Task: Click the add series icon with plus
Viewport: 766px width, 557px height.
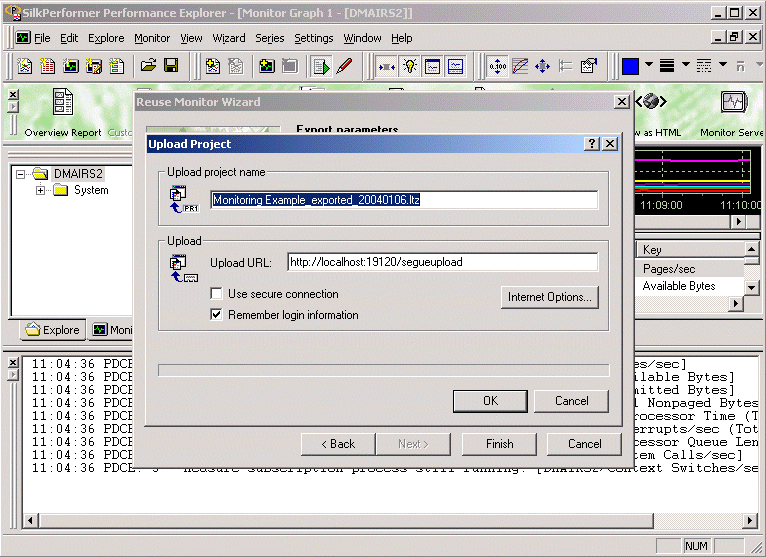Action: coord(213,66)
